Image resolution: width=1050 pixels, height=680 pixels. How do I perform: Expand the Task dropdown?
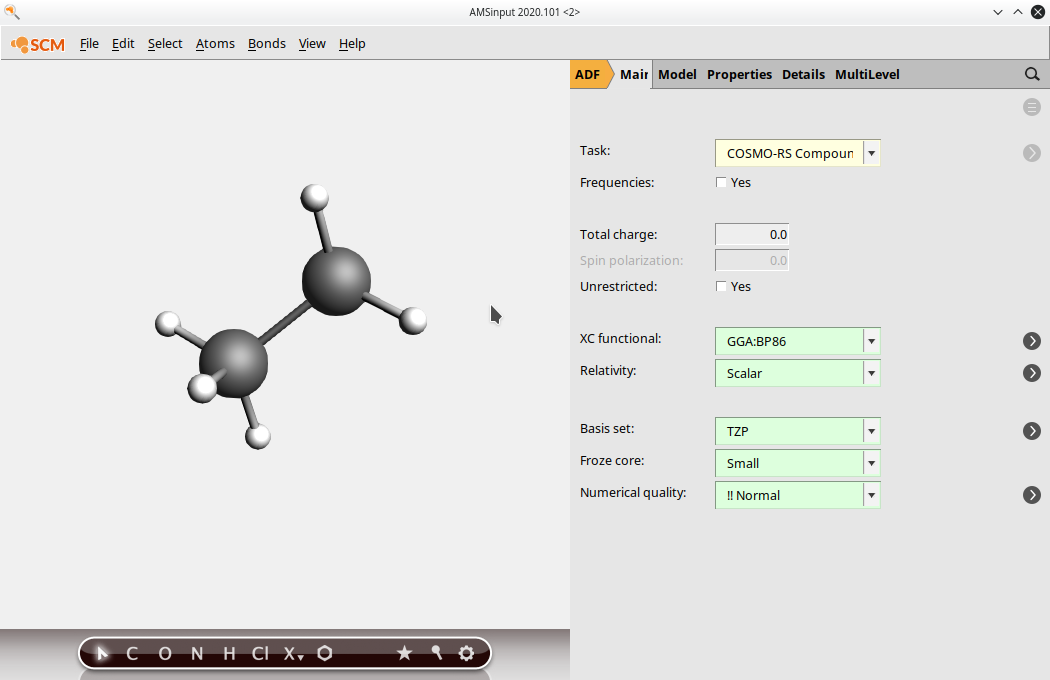[x=872, y=153]
